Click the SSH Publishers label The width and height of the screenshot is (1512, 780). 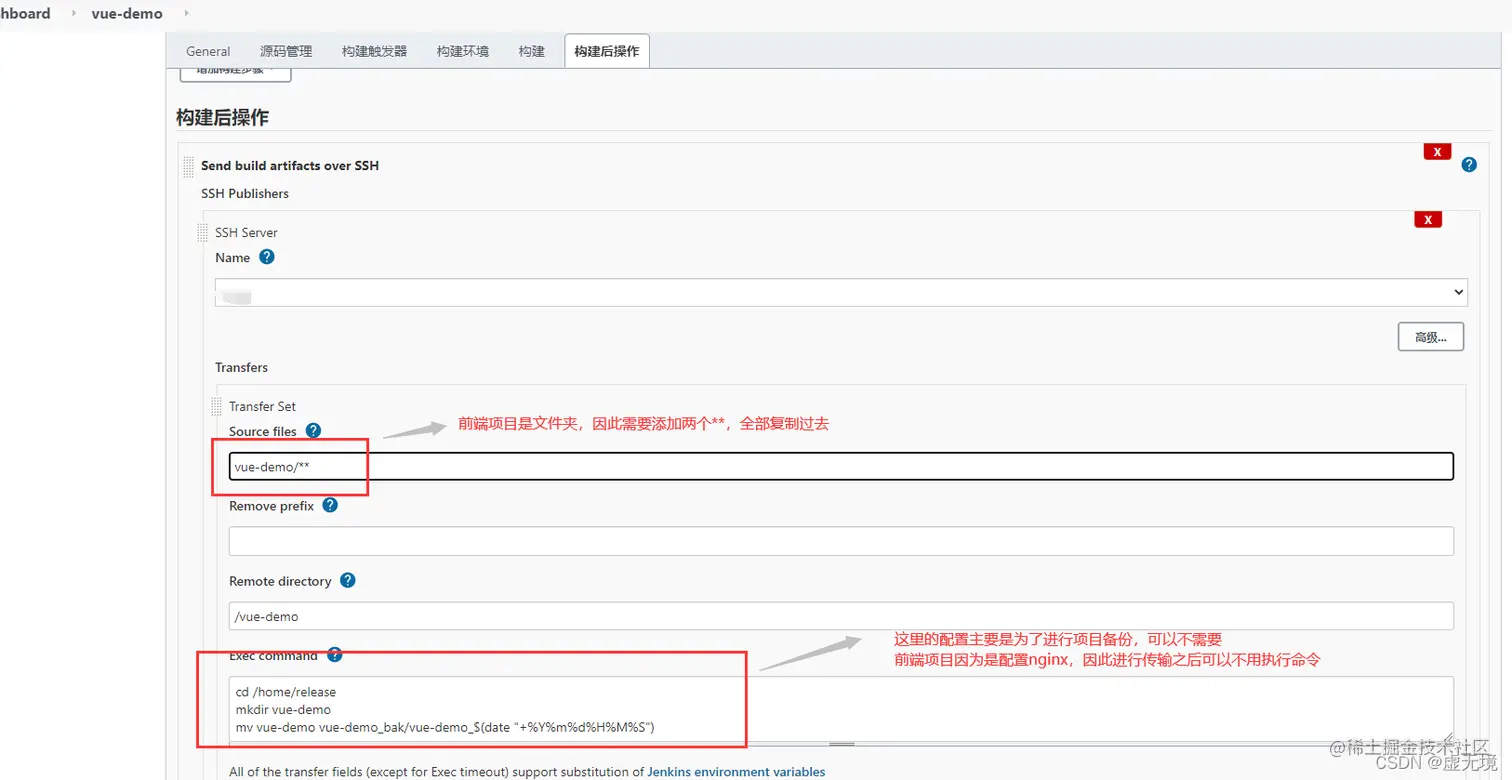(x=245, y=193)
